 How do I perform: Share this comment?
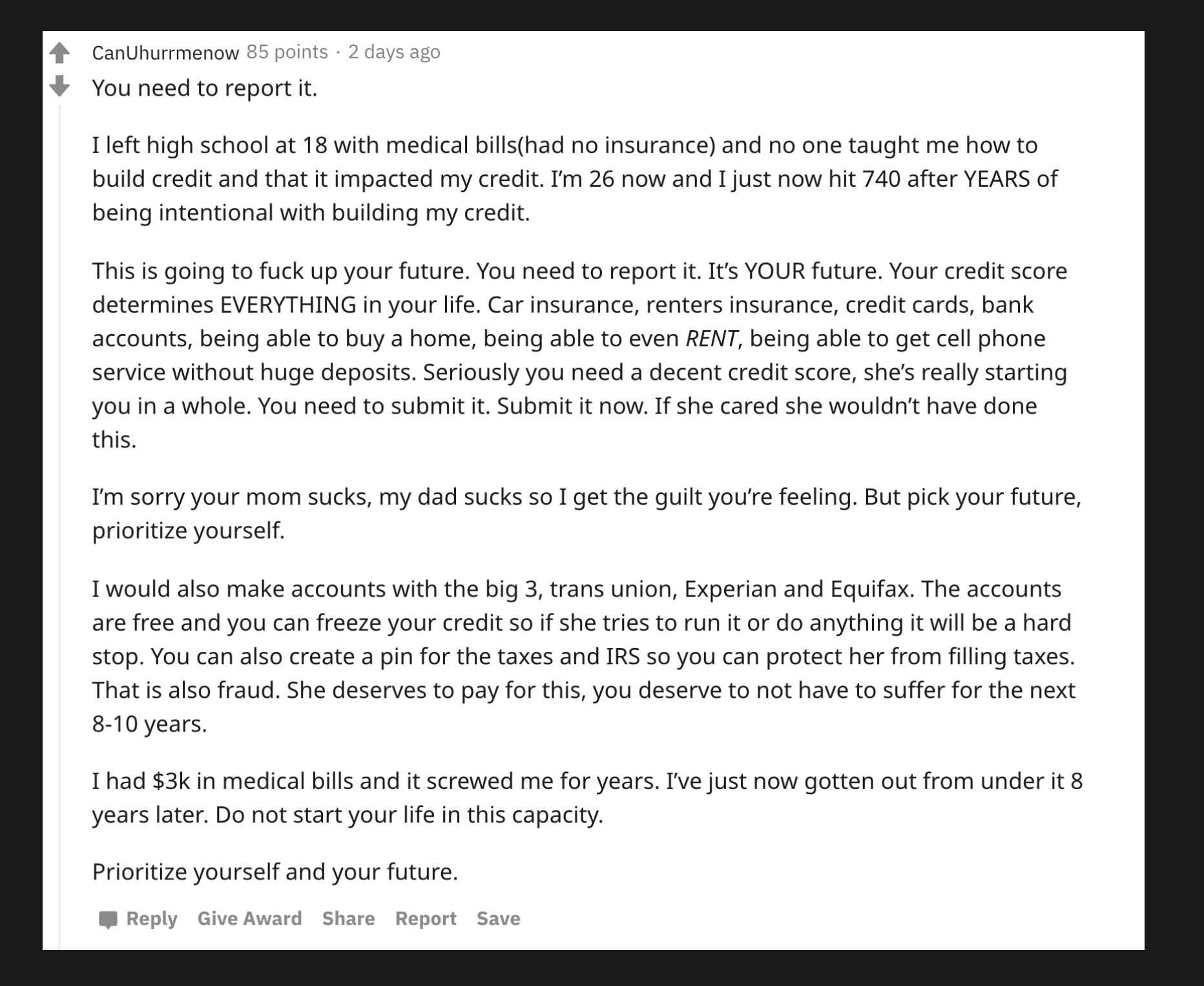click(348, 918)
